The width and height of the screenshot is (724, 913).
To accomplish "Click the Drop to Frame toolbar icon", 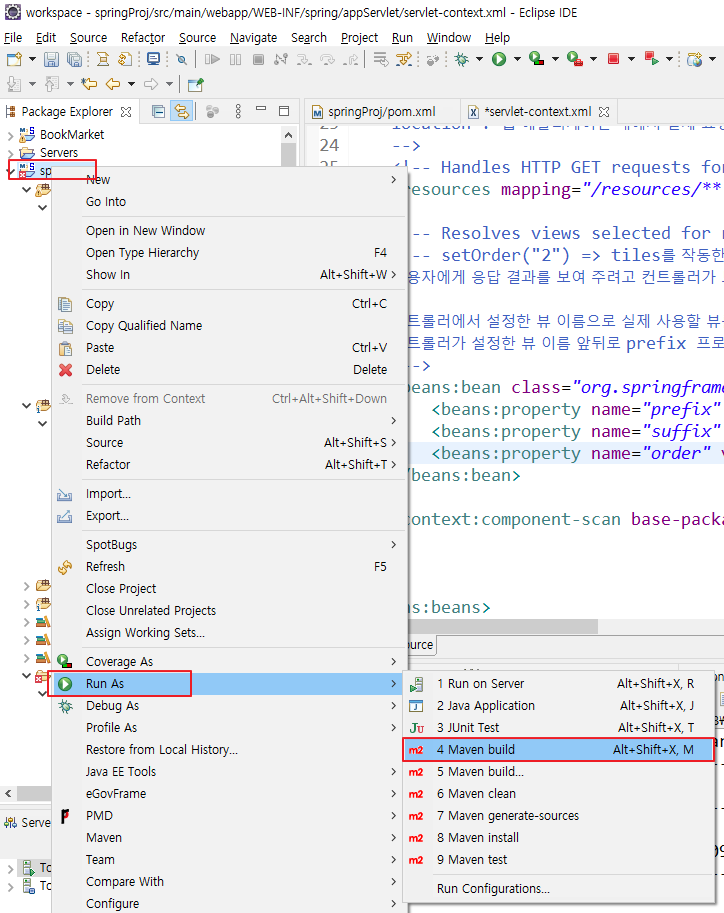I will click(380, 59).
